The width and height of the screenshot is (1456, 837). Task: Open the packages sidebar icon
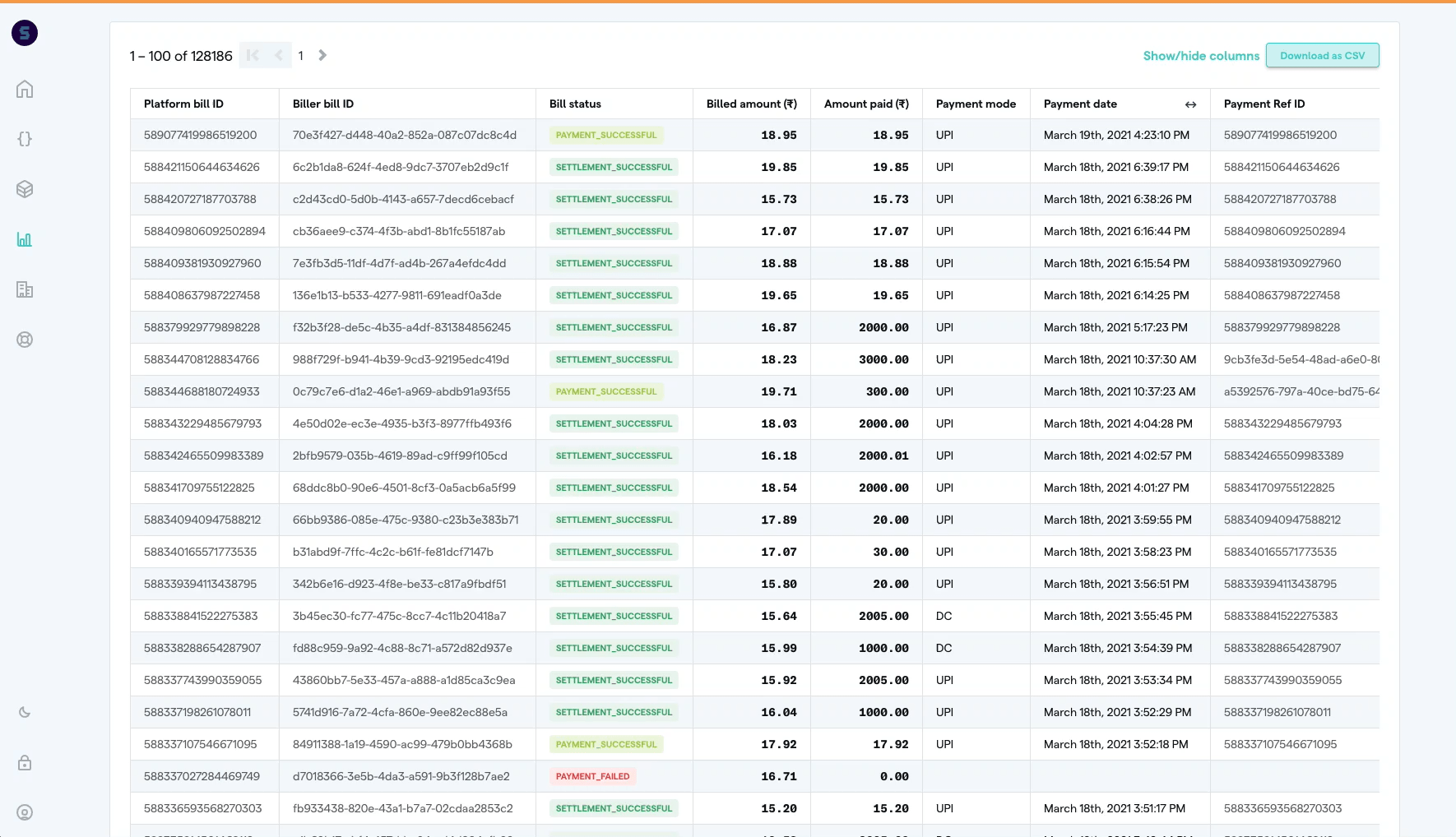(25, 188)
